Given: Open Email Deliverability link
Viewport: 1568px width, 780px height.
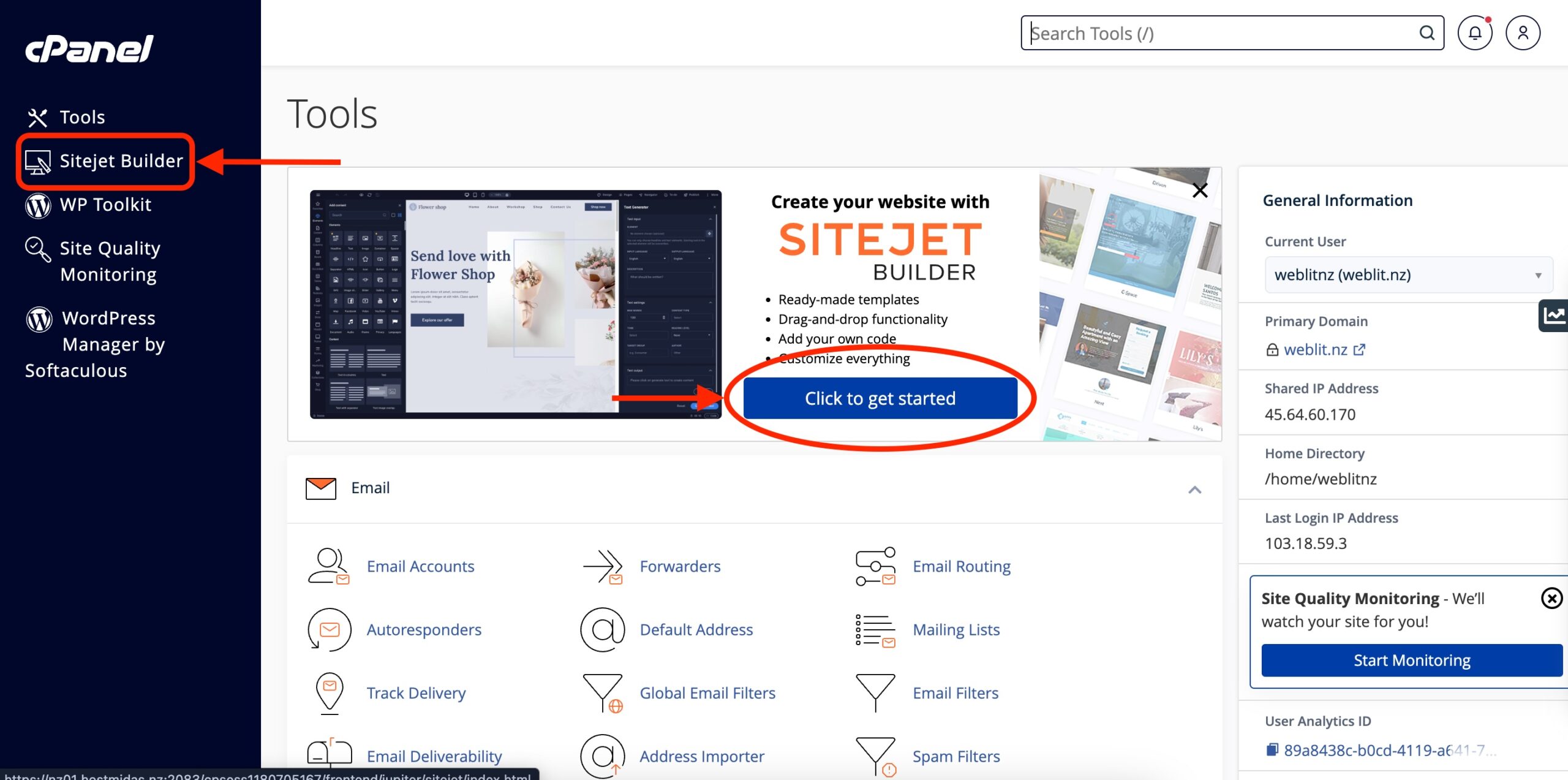Looking at the screenshot, I should tap(434, 756).
